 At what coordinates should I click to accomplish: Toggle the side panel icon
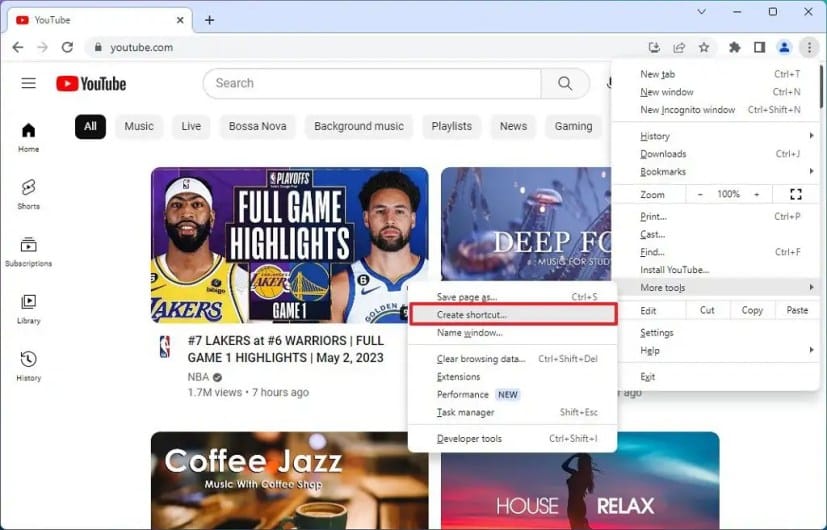(x=759, y=47)
